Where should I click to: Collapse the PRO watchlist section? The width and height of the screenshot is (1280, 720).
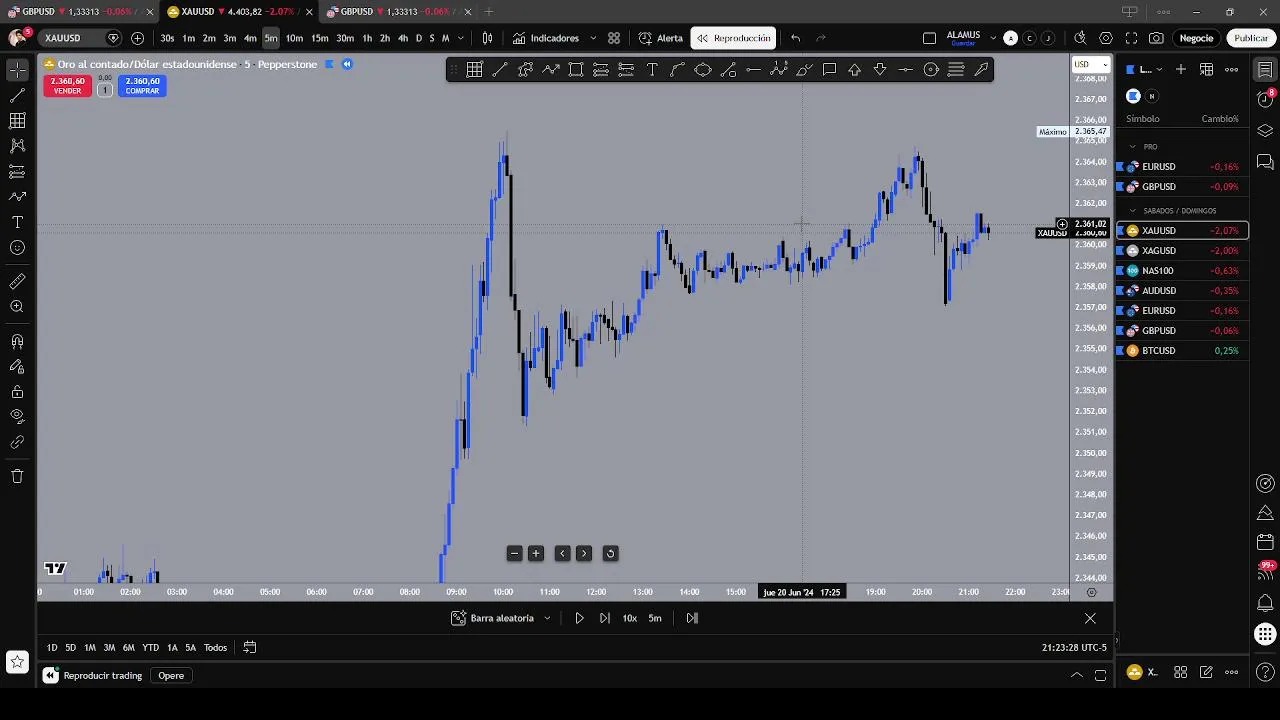coord(1133,147)
